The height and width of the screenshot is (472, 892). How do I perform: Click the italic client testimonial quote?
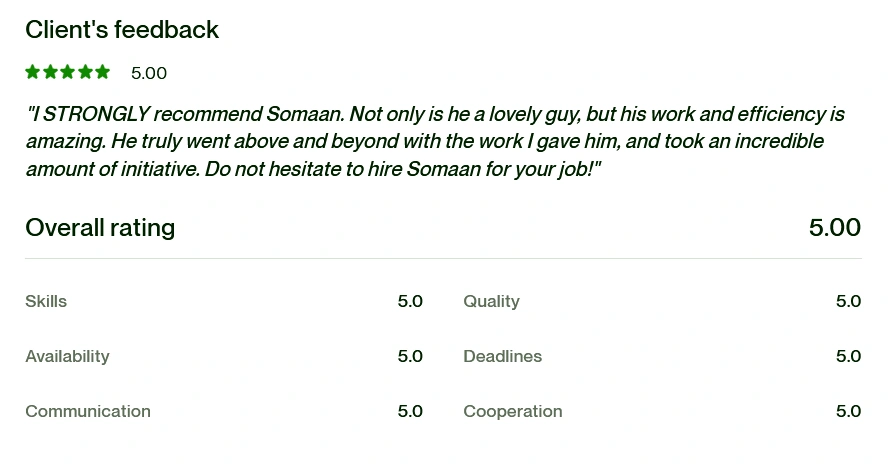coord(435,142)
